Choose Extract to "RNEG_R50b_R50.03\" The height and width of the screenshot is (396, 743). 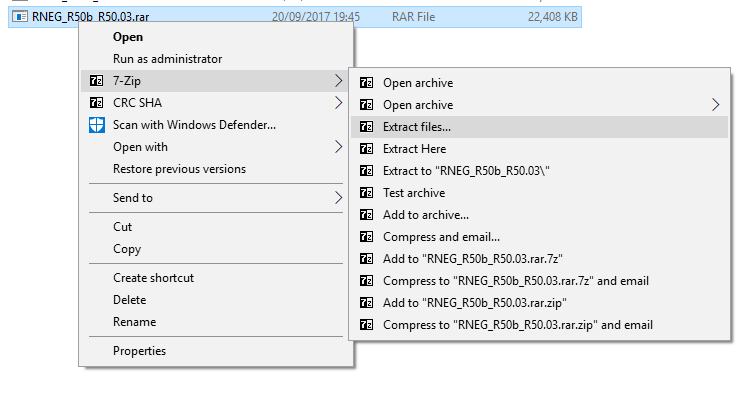coord(539,171)
